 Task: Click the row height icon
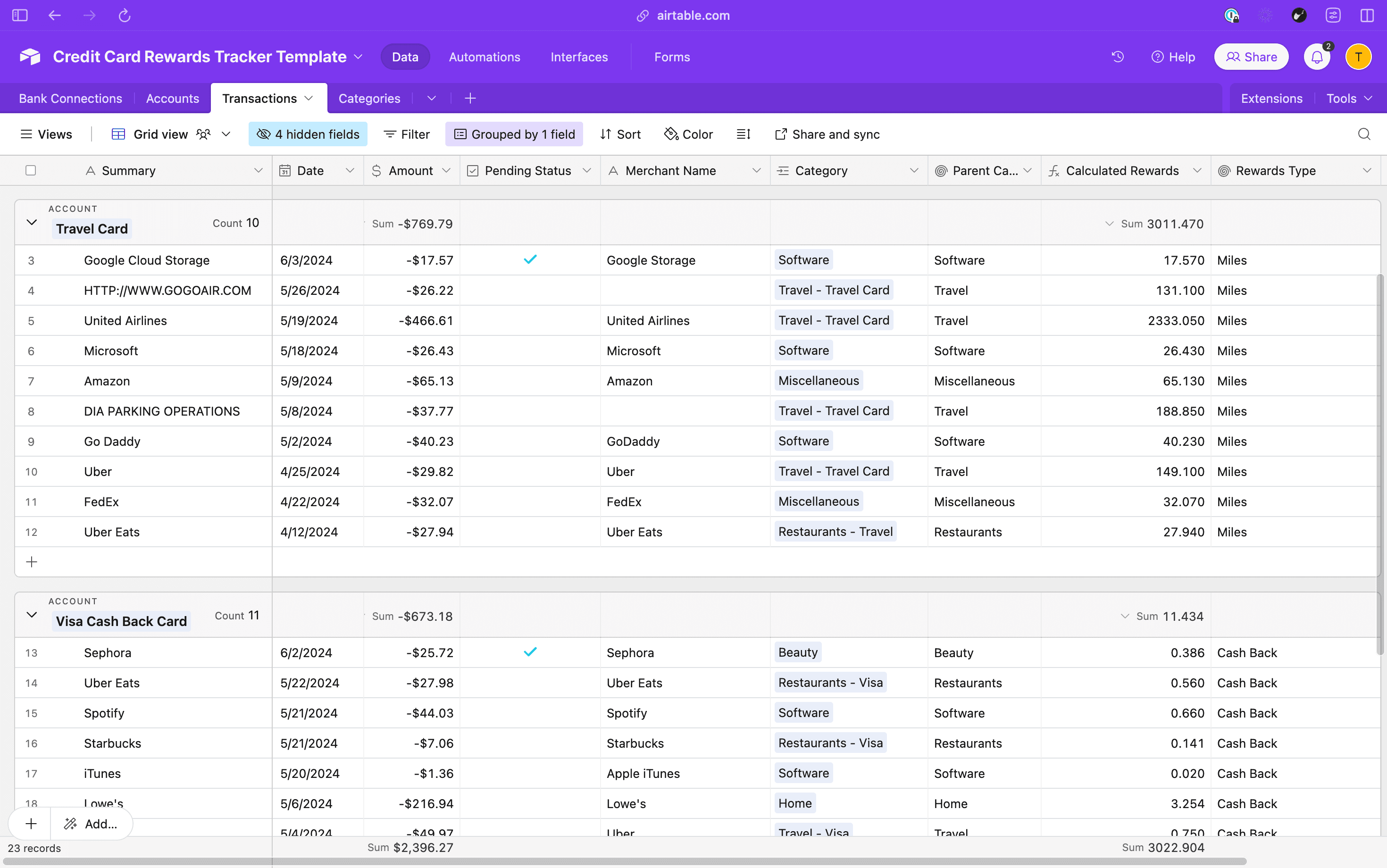point(742,134)
